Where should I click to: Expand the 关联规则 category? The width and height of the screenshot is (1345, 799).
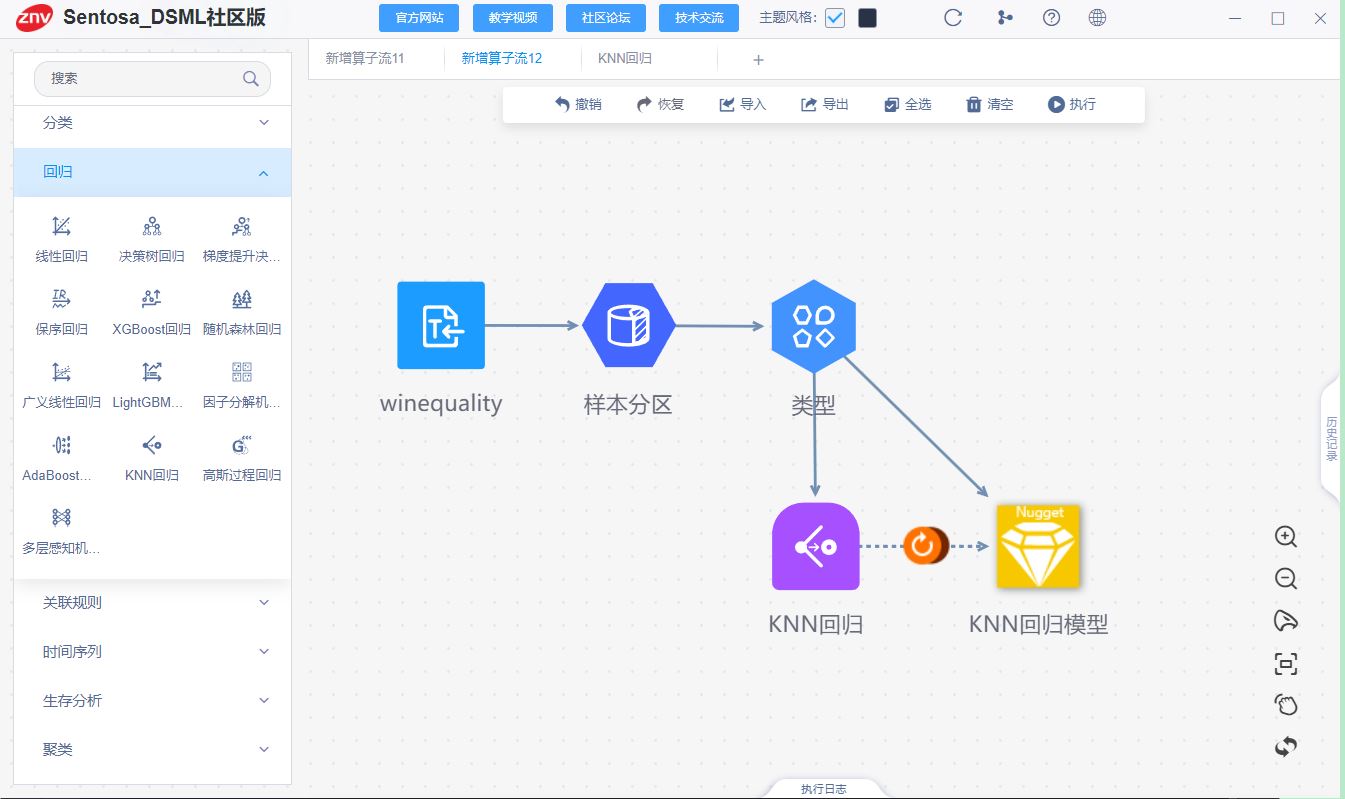[152, 603]
